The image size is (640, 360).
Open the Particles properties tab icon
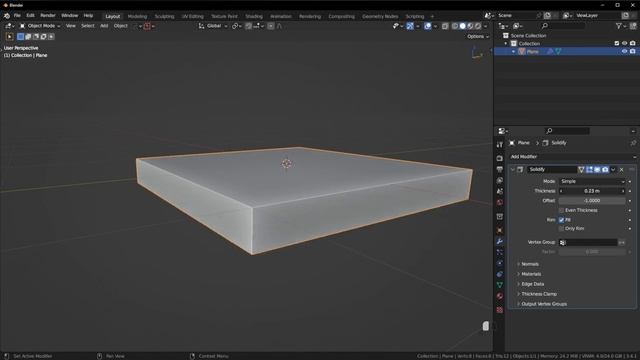click(500, 253)
